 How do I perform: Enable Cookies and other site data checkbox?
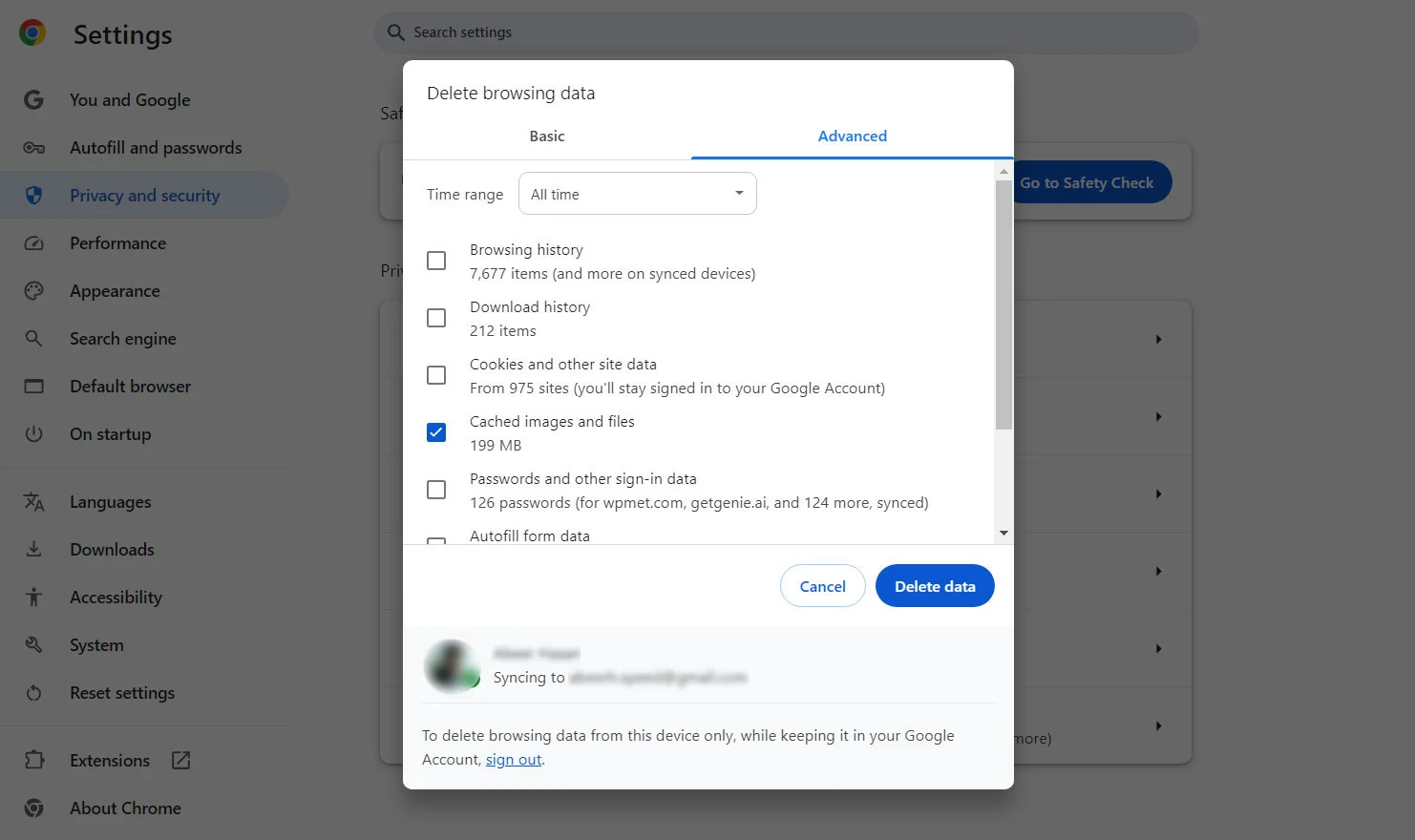coord(436,375)
